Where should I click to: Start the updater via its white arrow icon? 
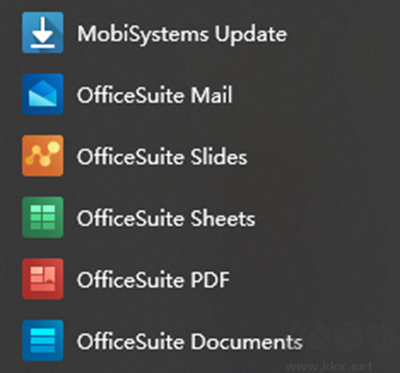[43, 33]
